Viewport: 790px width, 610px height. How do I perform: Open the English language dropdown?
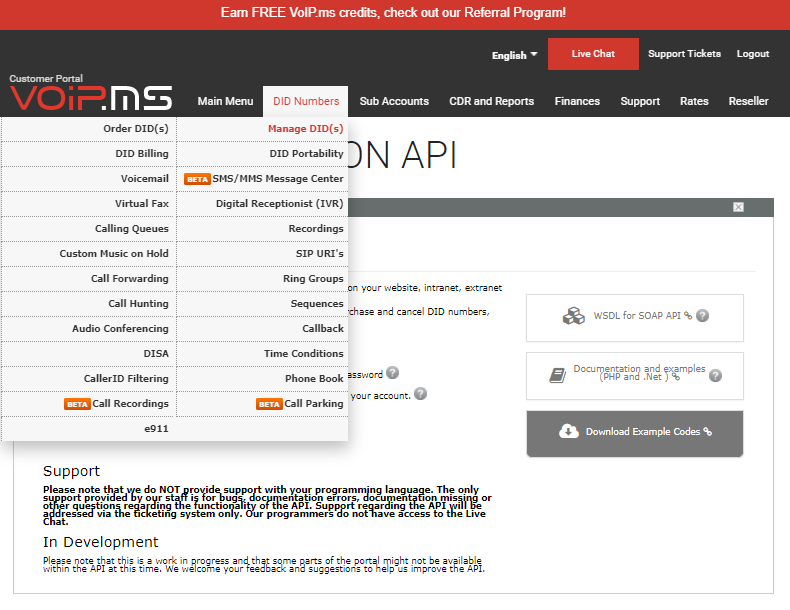click(514, 55)
